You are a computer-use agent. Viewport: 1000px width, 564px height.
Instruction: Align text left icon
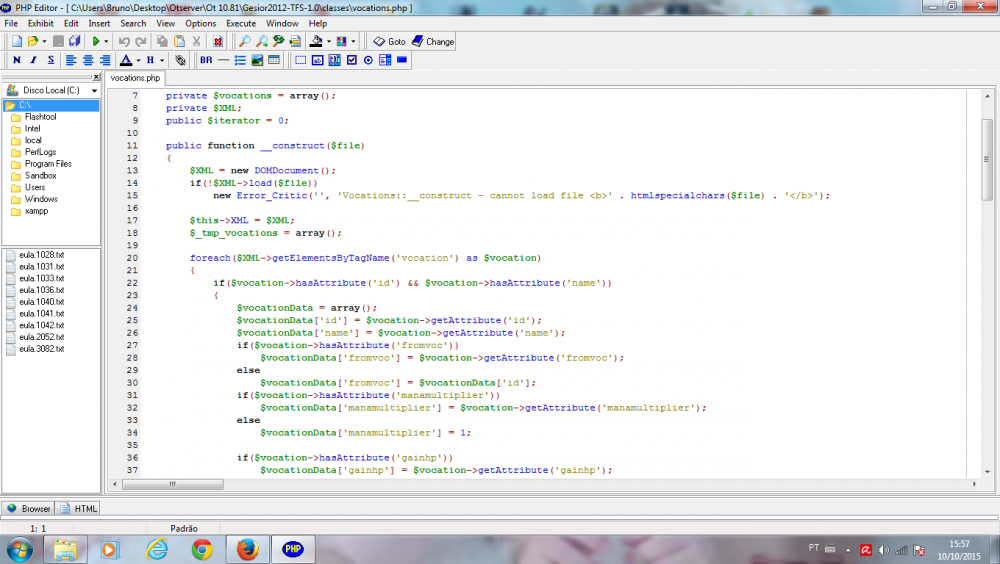[x=71, y=60]
